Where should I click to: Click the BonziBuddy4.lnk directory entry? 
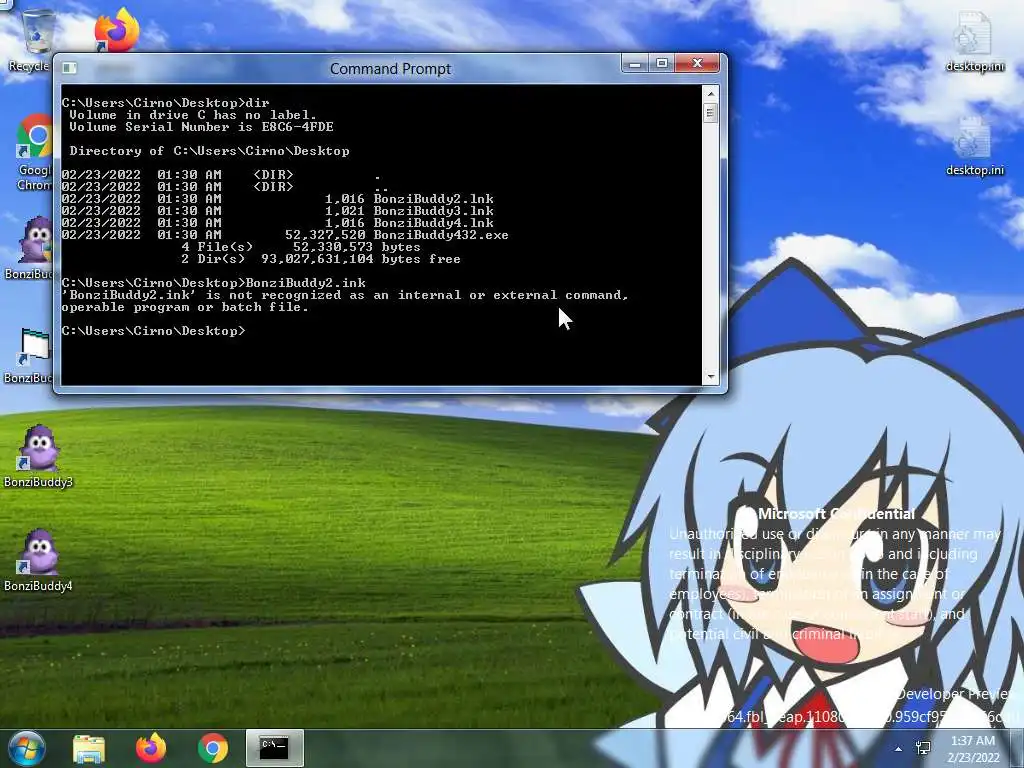(278, 223)
